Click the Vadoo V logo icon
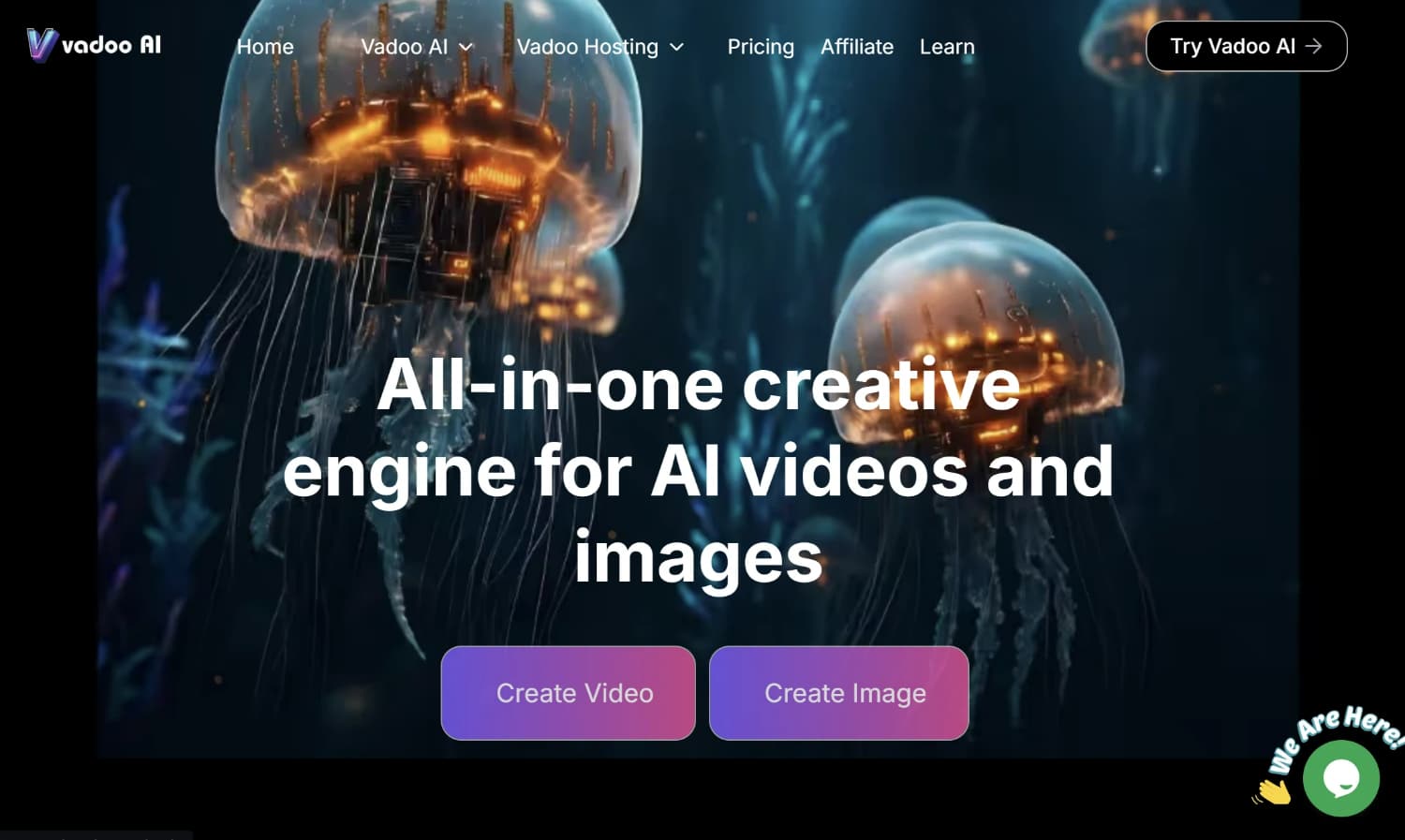Viewport: 1405px width, 840px height. (x=42, y=44)
